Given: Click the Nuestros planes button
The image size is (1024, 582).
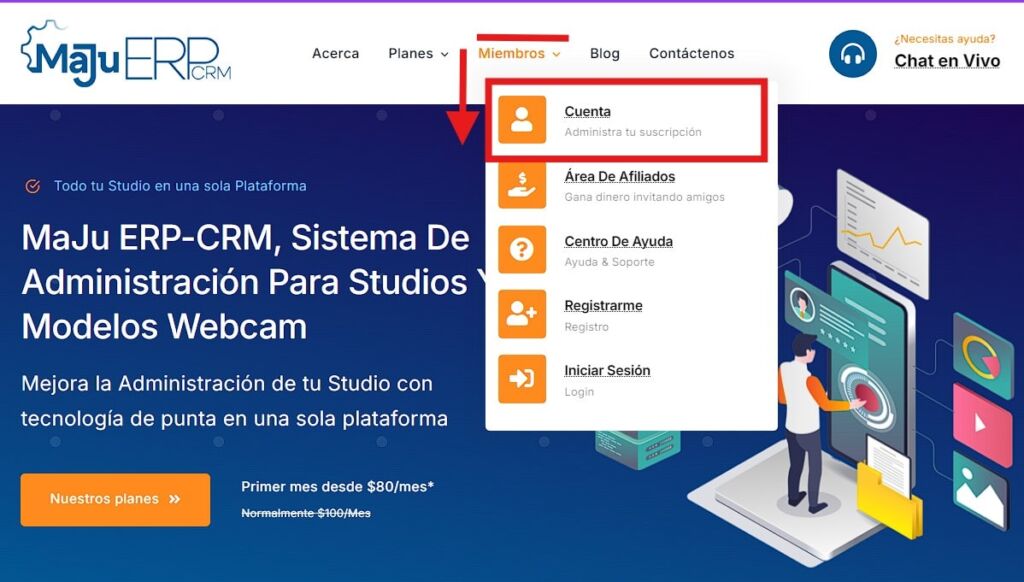Looking at the screenshot, I should point(114,500).
